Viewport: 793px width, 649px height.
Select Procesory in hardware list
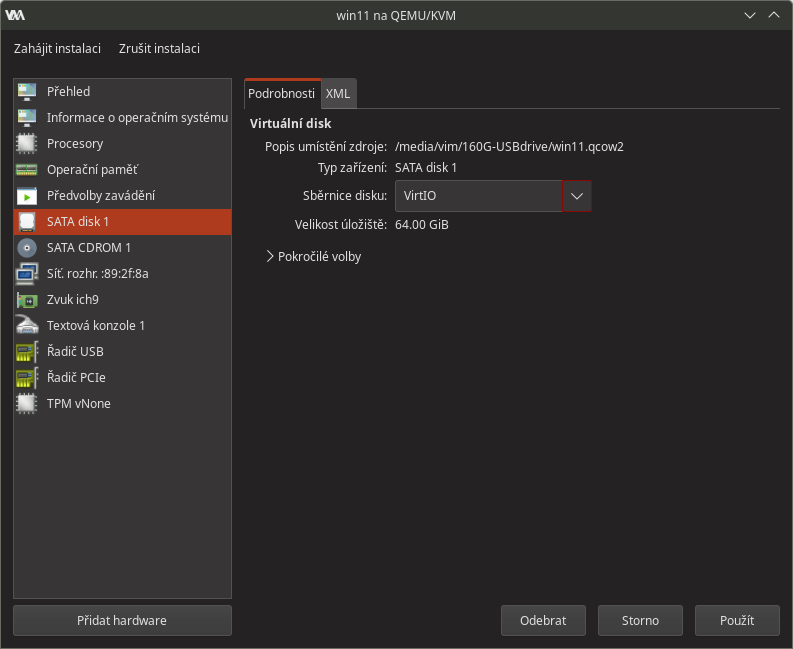point(122,144)
